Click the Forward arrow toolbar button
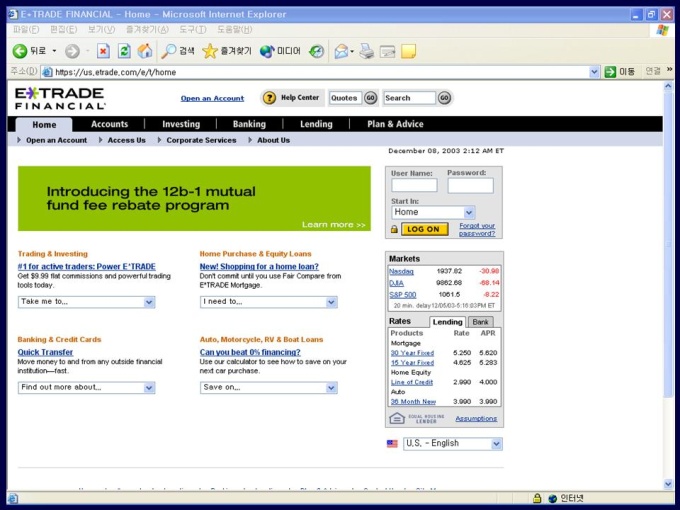The width and height of the screenshot is (680, 510). coord(72,51)
